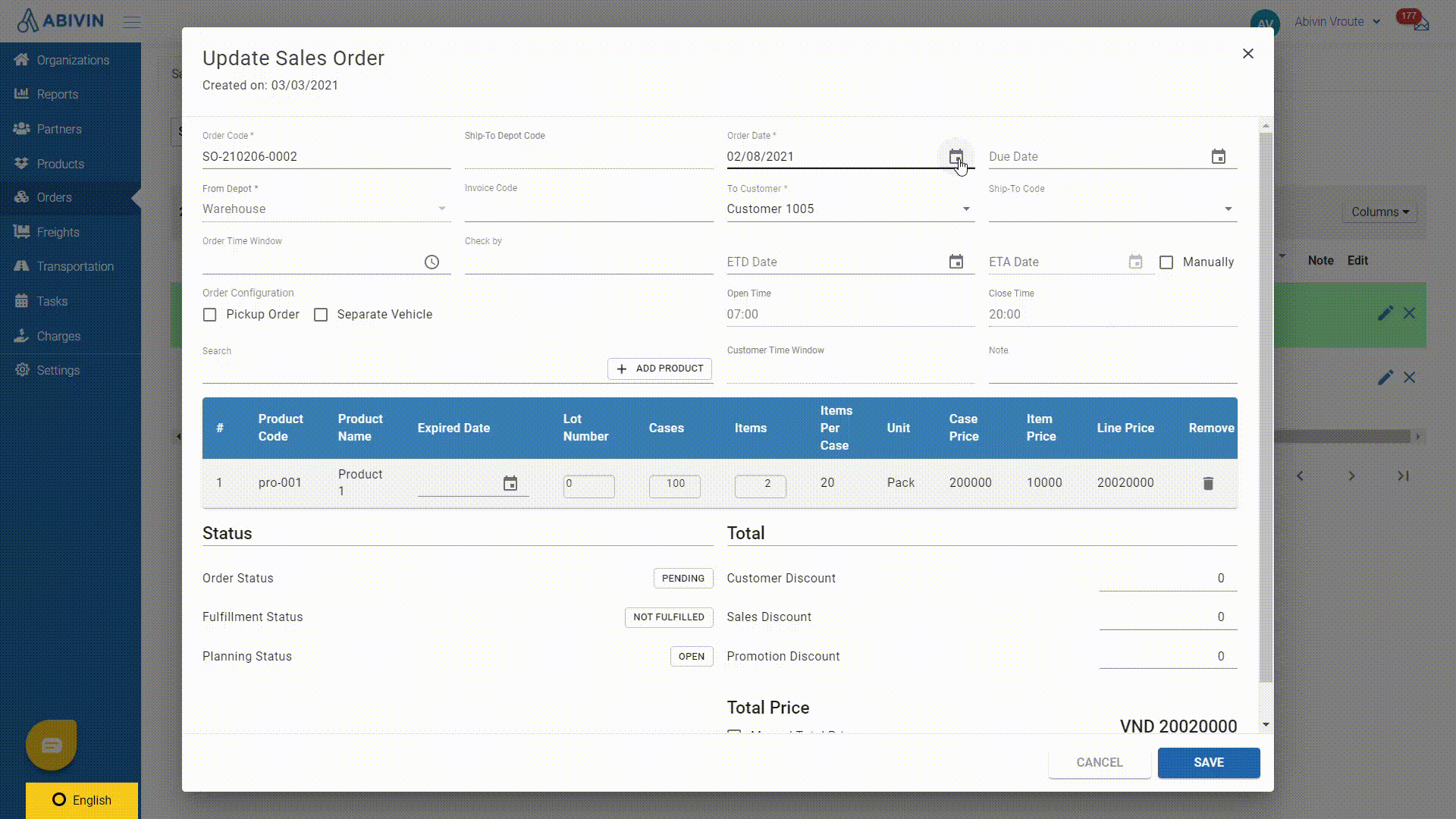The width and height of the screenshot is (1456, 819).
Task: Open the yellow chat support bubble
Action: point(52,745)
